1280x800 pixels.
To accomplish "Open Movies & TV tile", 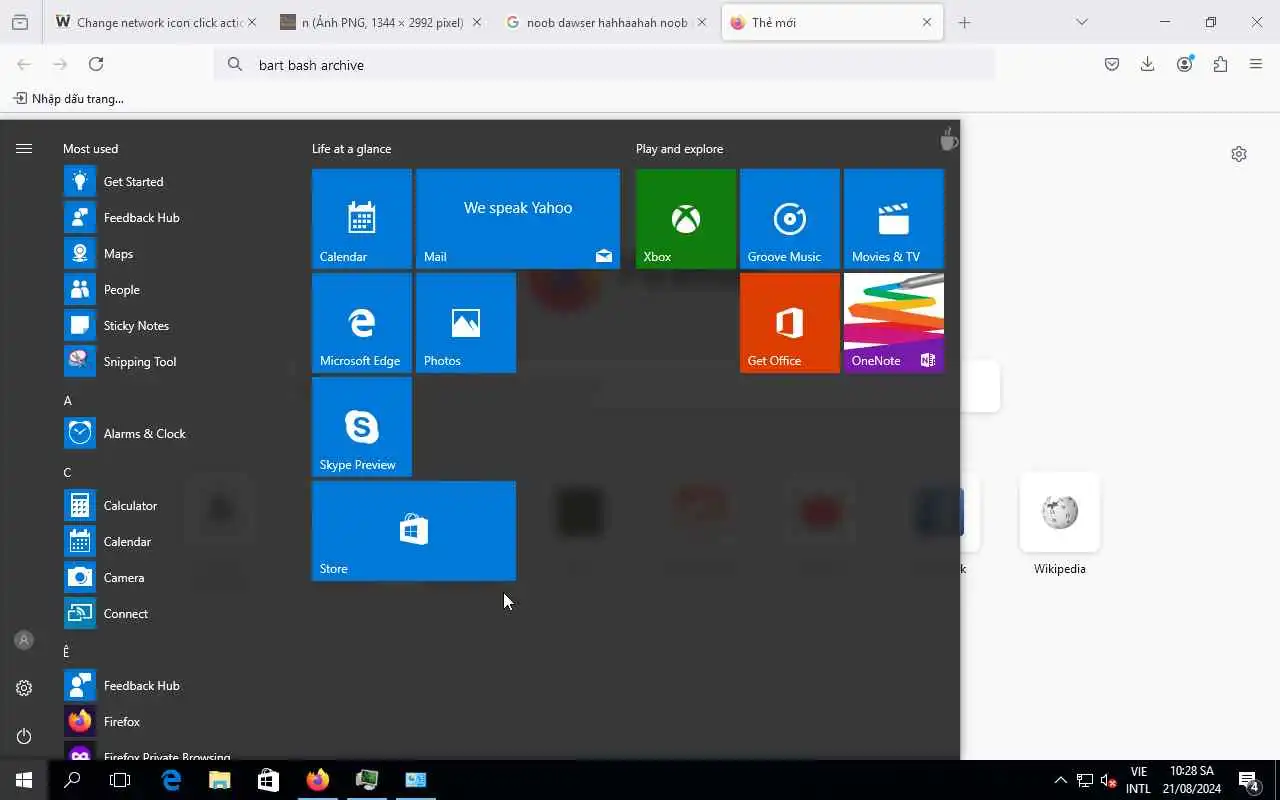I will coord(894,219).
